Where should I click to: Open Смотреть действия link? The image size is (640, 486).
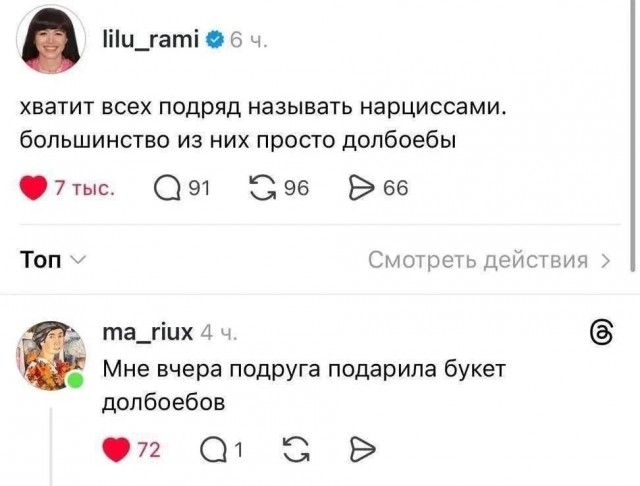click(478, 261)
